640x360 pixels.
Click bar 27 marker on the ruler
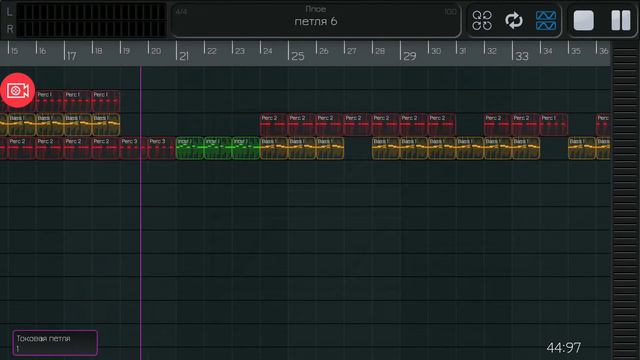pyautogui.click(x=351, y=50)
